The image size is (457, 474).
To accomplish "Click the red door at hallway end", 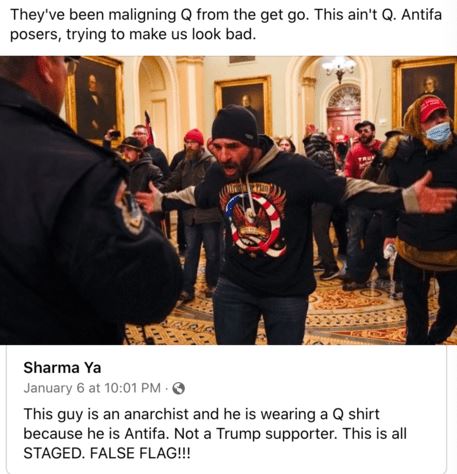I will click(343, 121).
